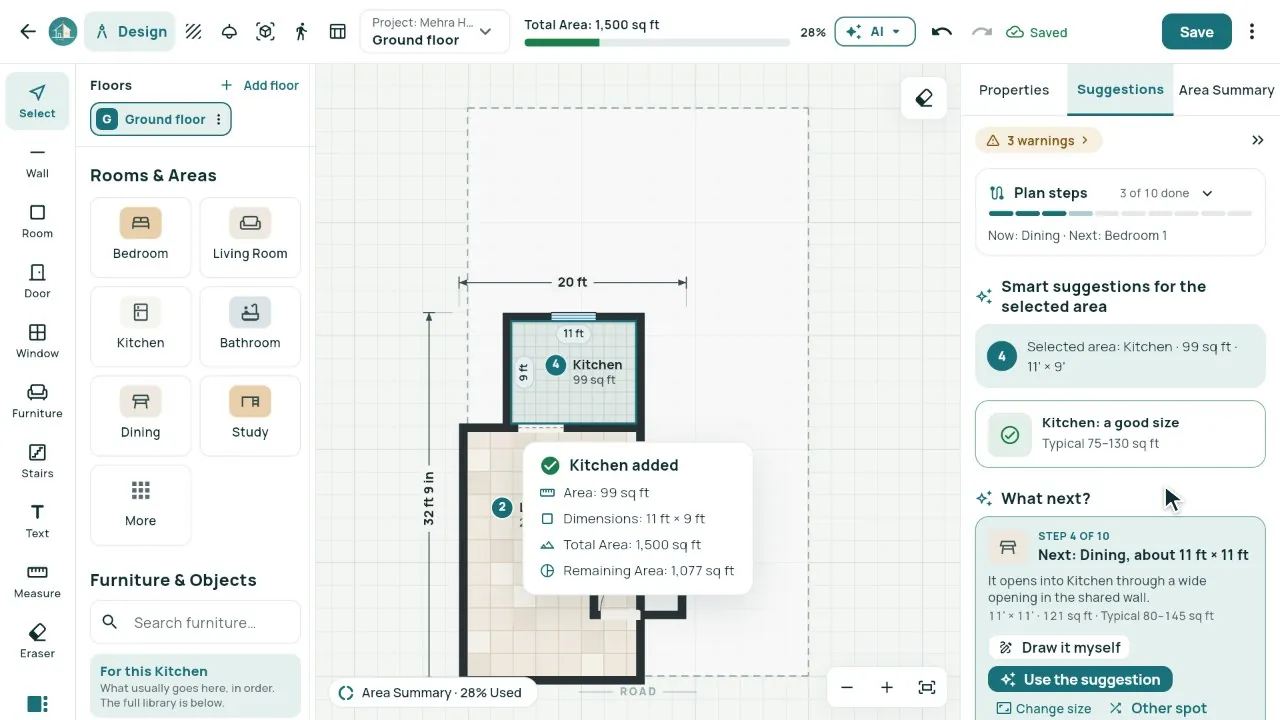This screenshot has height=720, width=1280.
Task: Choose the Room tool
Action: pos(37,221)
